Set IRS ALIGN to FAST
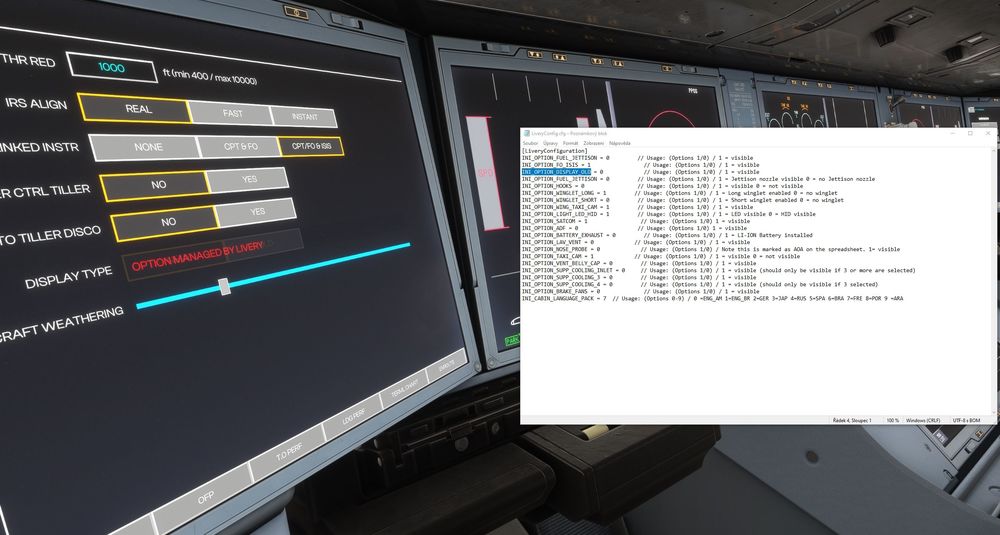The image size is (1000, 535). click(x=230, y=113)
